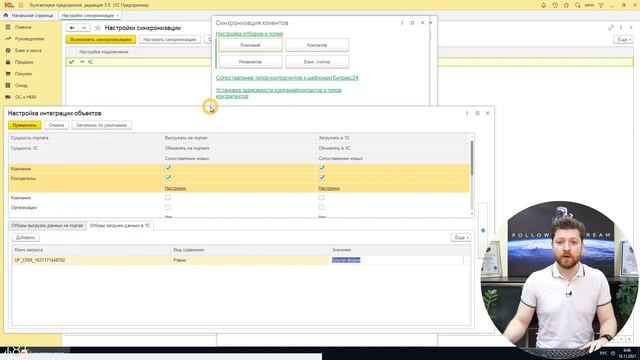Select the UF_CRM_1637171448762 key cell
This screenshot has width=640, height=360.
pos(92,260)
